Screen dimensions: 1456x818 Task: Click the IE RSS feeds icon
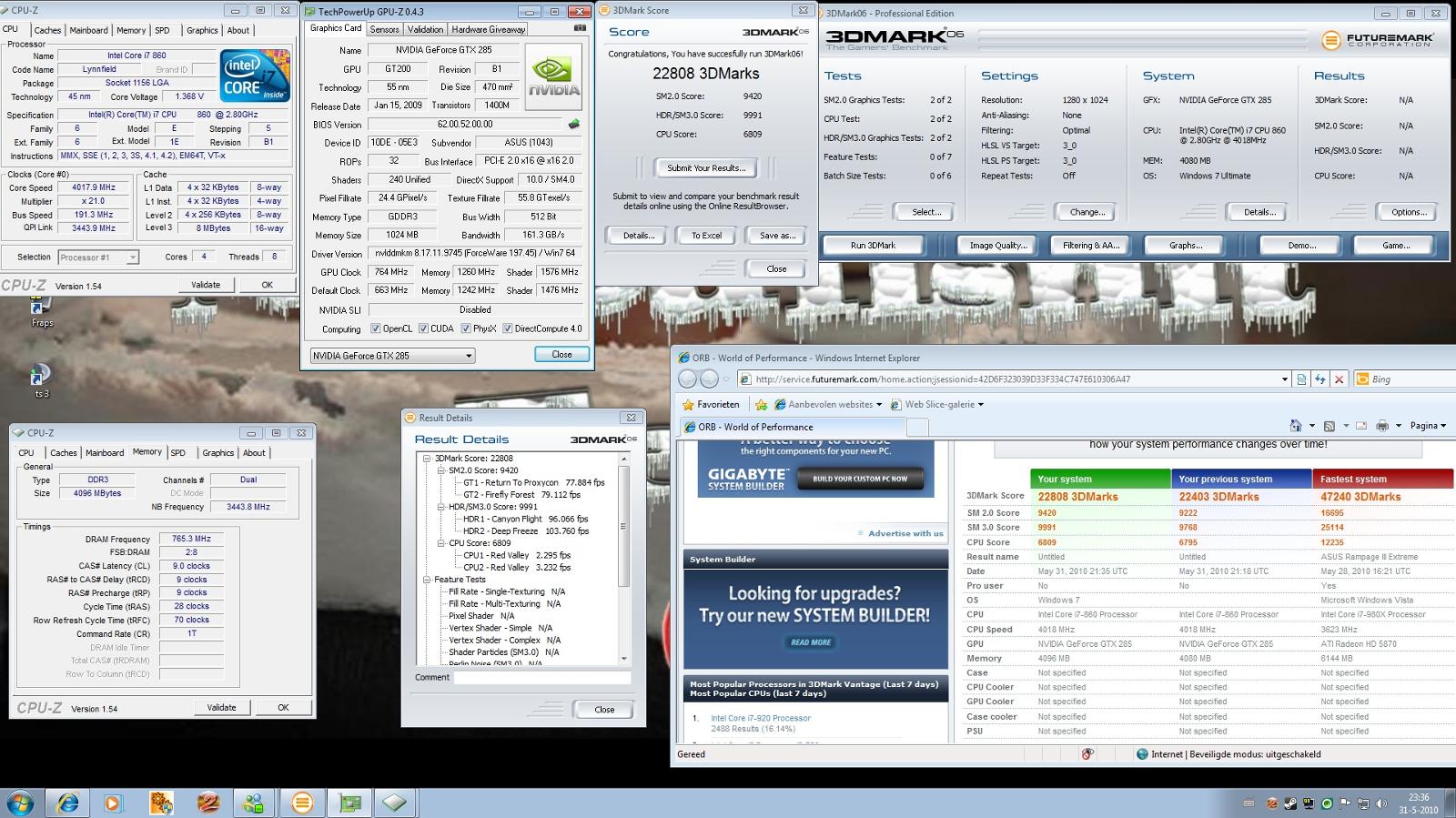coord(1330,426)
